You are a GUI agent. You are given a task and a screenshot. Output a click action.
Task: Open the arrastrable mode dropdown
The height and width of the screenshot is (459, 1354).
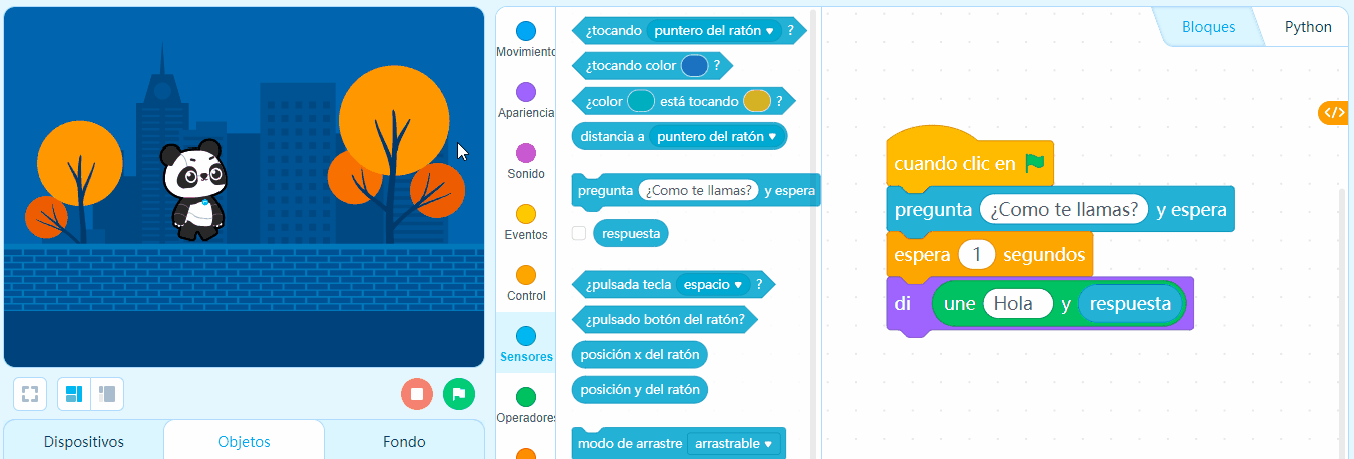click(734, 443)
